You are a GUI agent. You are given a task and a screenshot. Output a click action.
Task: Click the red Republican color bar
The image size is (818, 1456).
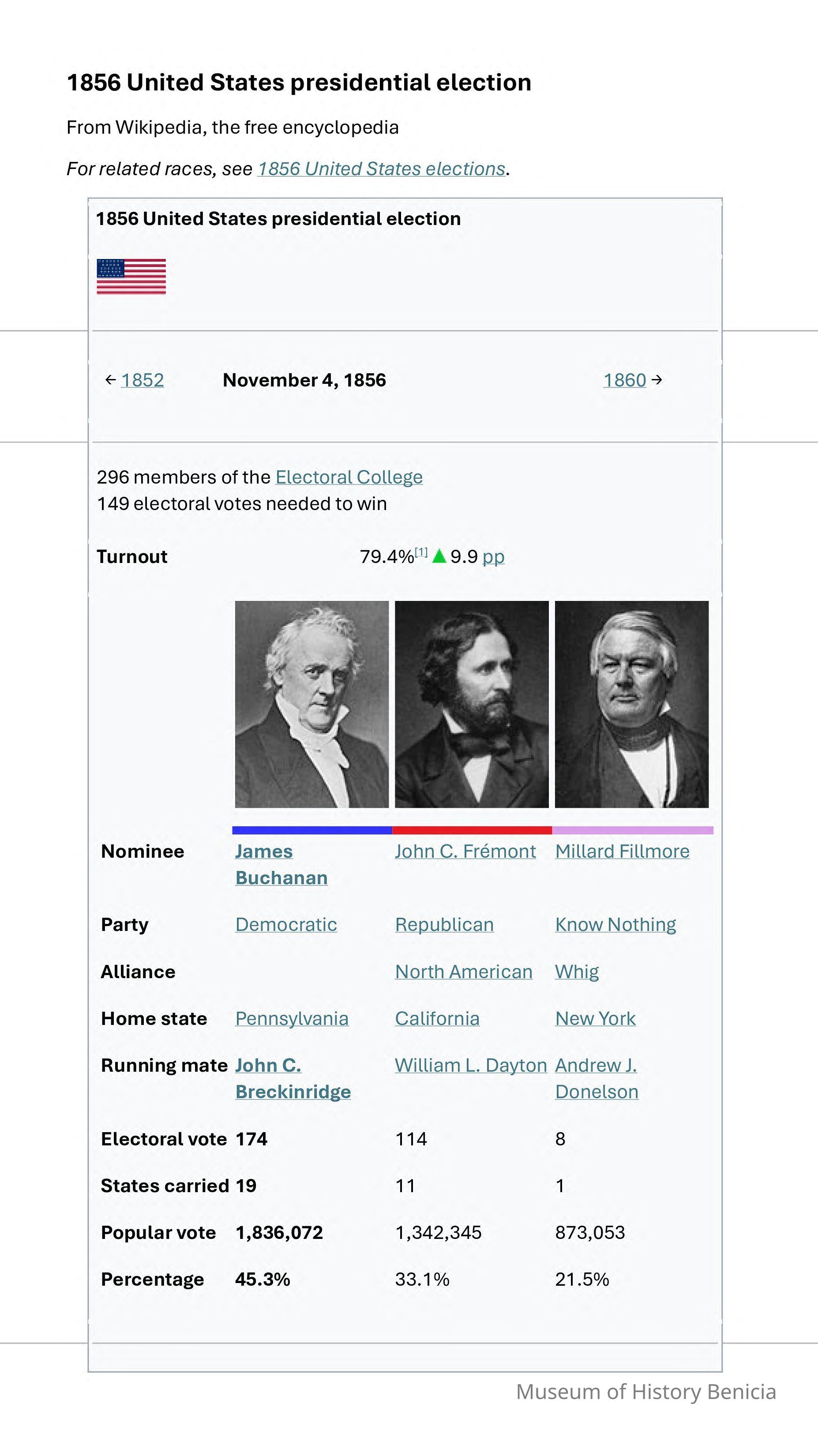472,830
